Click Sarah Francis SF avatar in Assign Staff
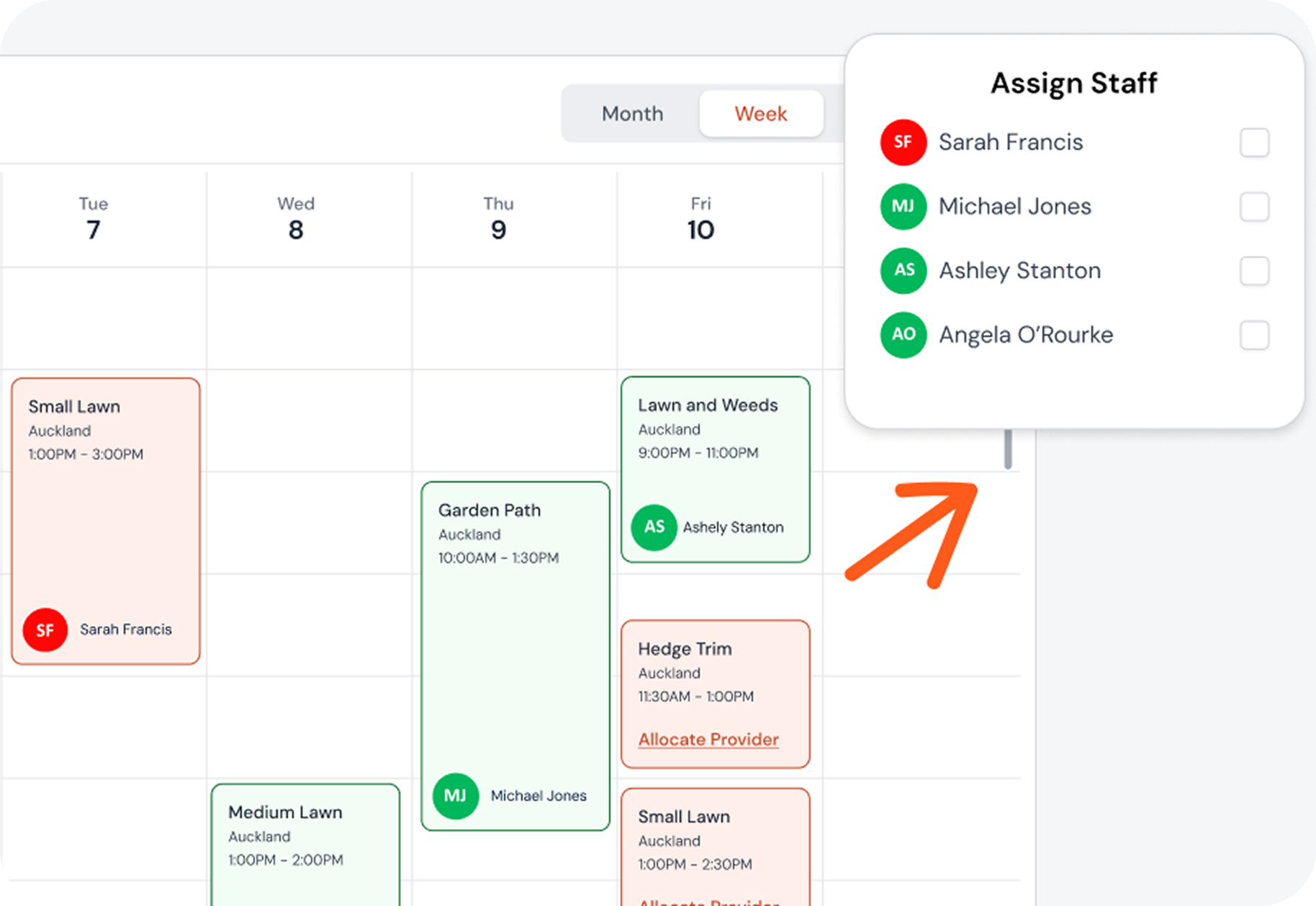The width and height of the screenshot is (1316, 906). 903,143
